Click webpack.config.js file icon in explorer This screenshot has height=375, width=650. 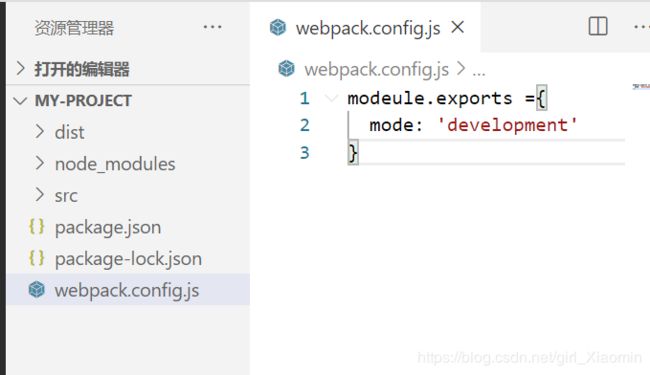(x=36, y=290)
